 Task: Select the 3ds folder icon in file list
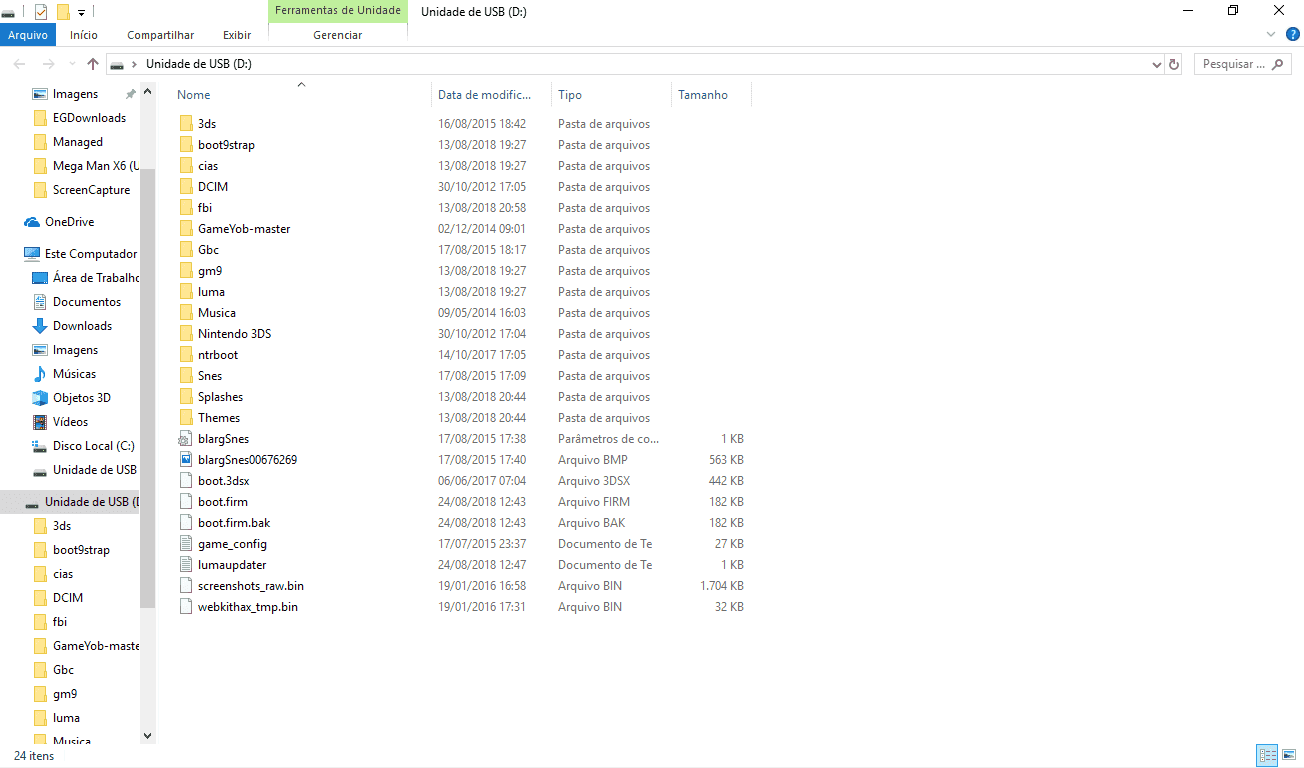tap(186, 124)
